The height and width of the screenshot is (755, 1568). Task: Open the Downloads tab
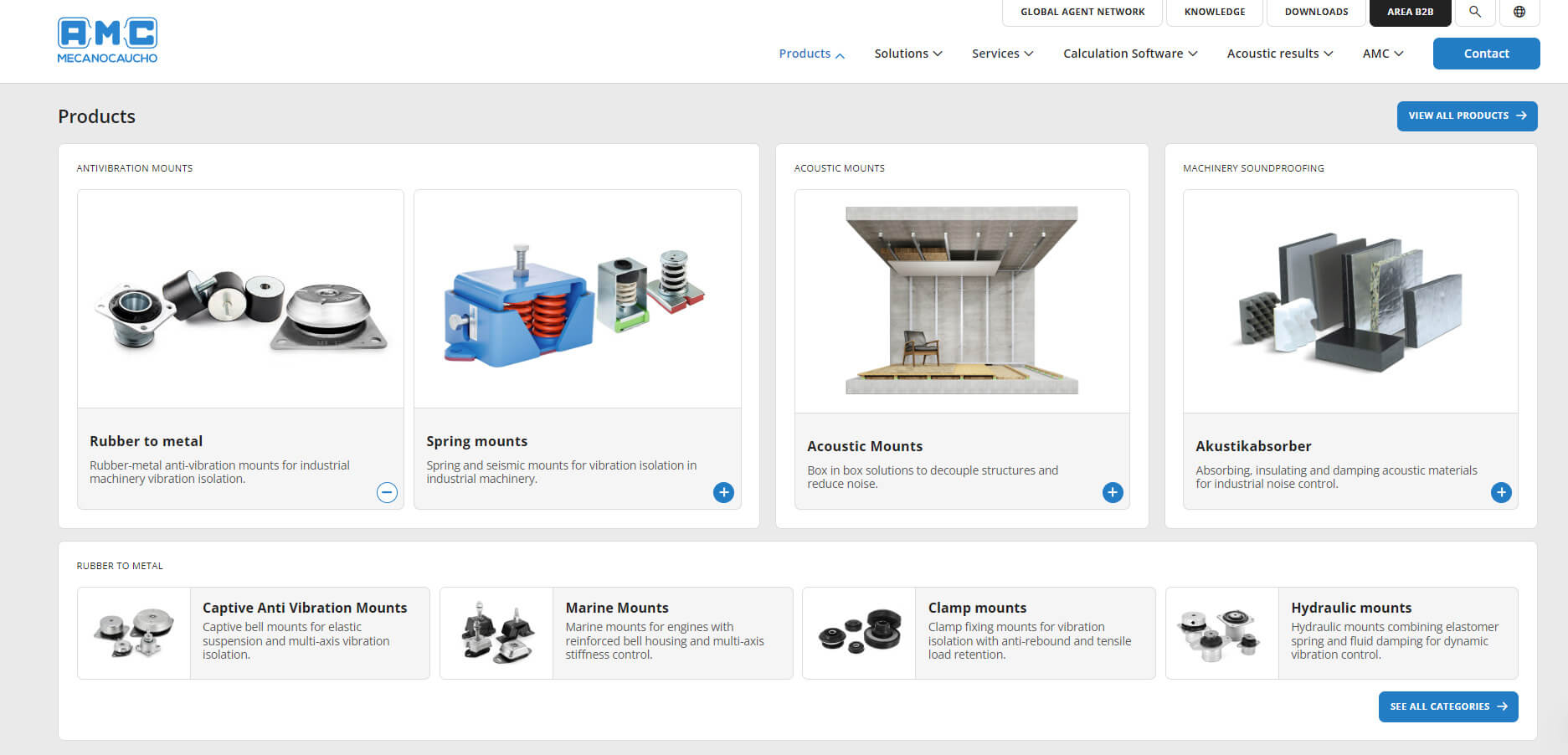[x=1316, y=12]
